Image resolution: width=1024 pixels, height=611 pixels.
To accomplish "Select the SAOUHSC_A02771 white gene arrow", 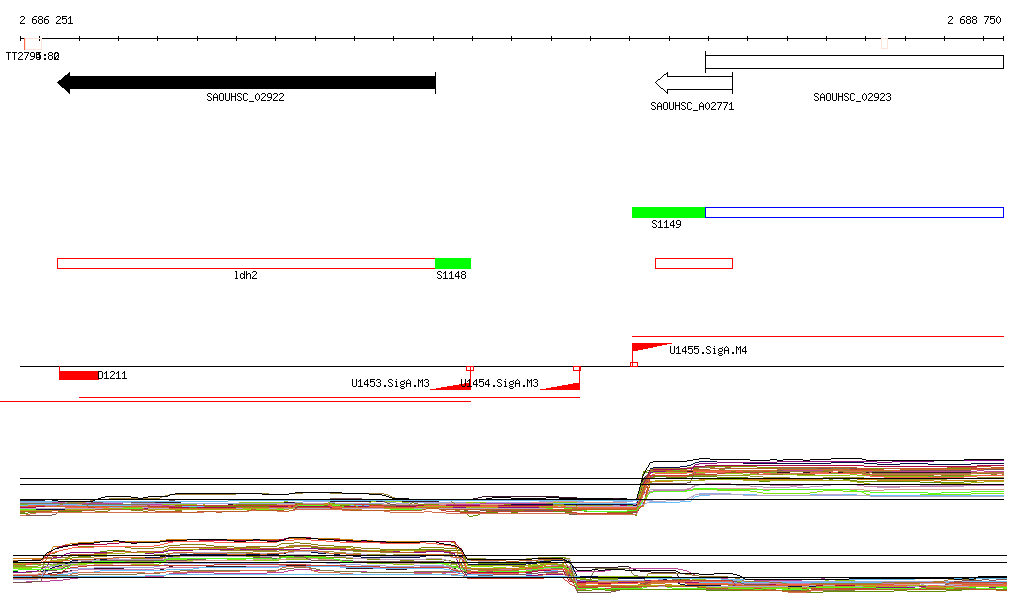I will [694, 83].
